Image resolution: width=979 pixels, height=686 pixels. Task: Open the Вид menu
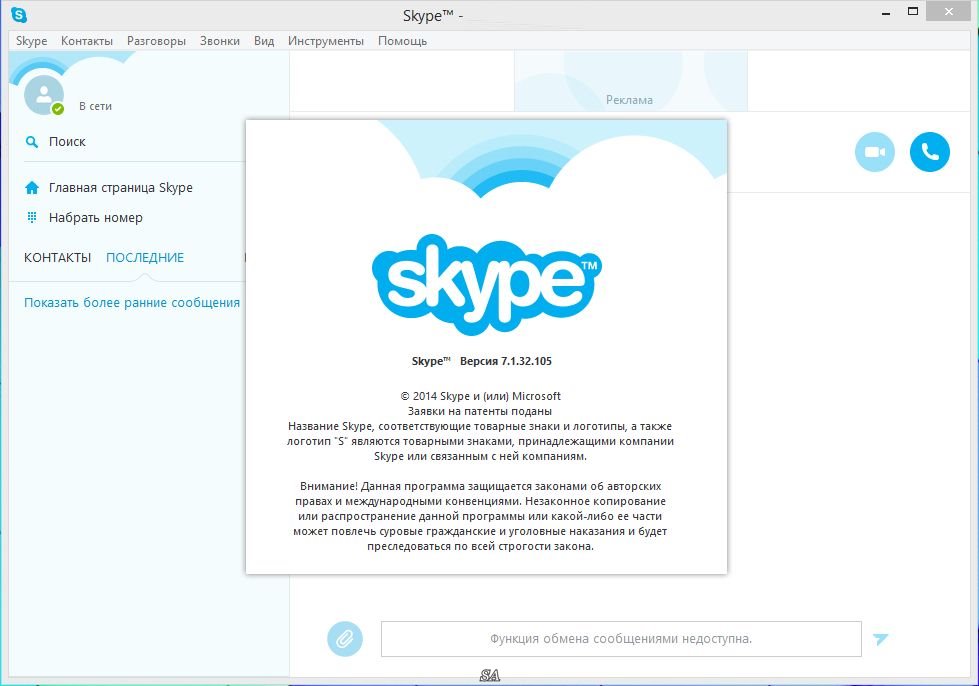pyautogui.click(x=264, y=41)
